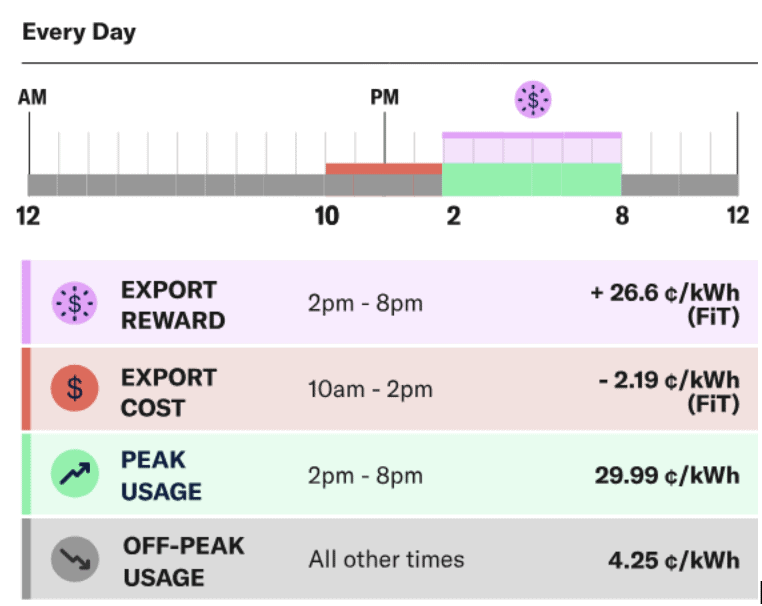Viewport: 762px width, 606px height.
Task: Click the red Export Cost dollar icon
Action: [x=74, y=388]
